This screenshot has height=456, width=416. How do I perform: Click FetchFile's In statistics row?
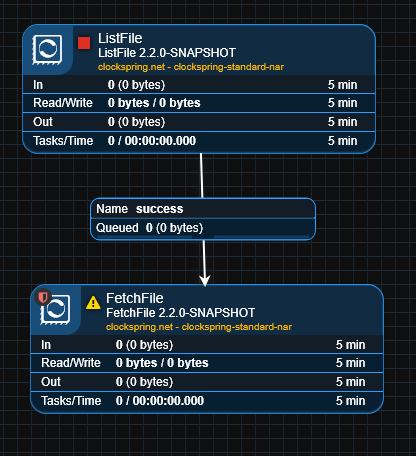pyautogui.click(x=207, y=345)
